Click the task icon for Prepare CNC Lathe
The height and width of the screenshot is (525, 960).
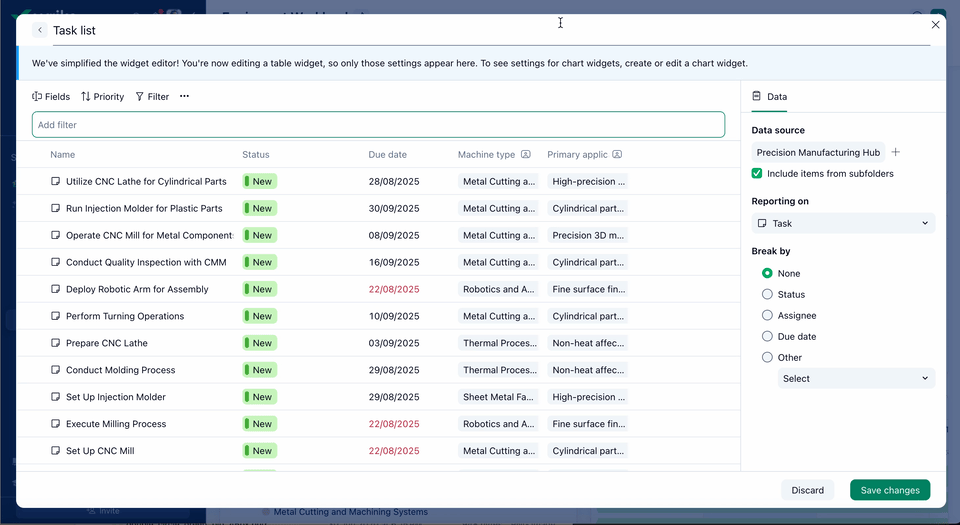point(56,343)
